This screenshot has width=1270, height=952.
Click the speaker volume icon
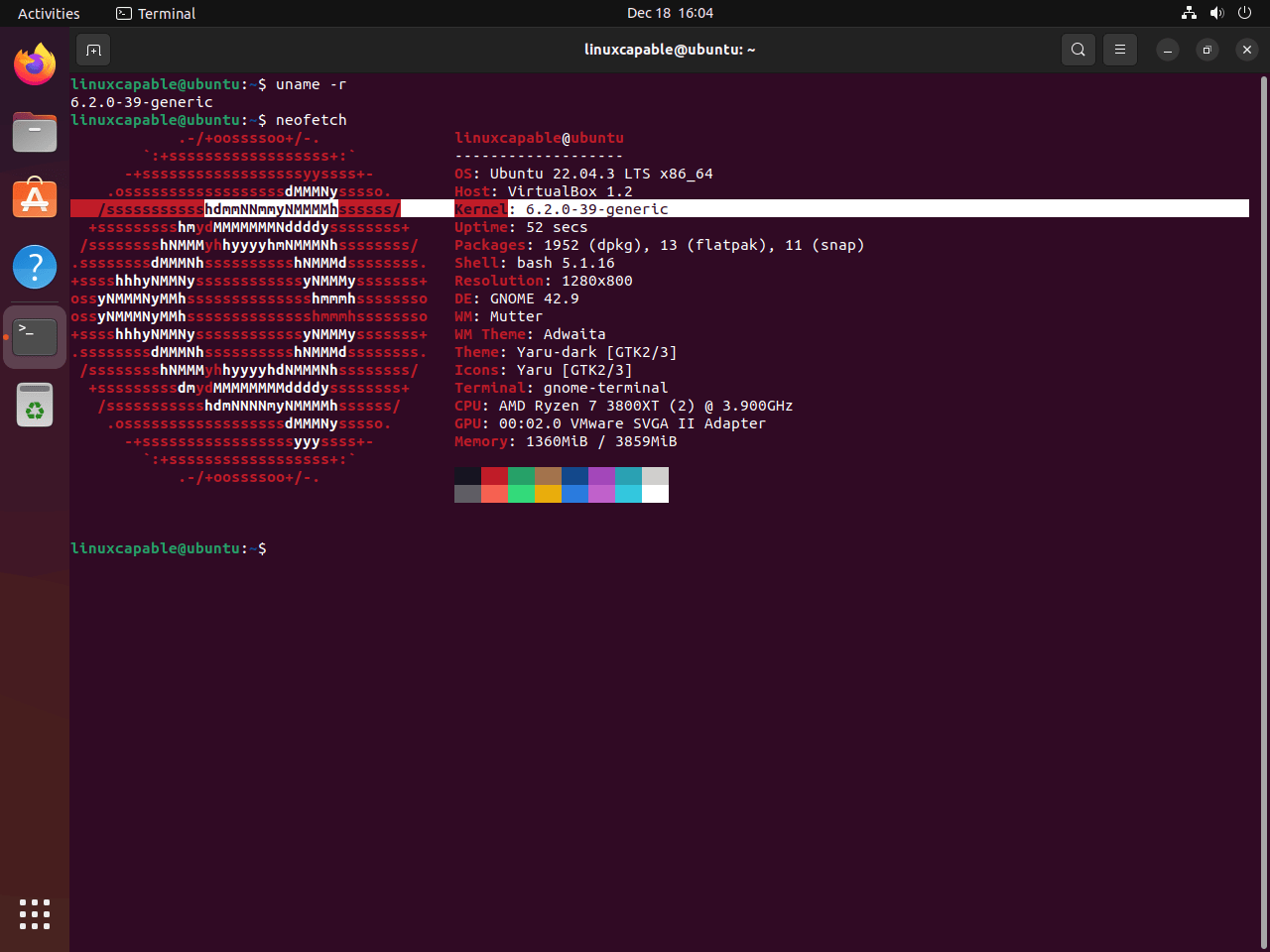1217,13
